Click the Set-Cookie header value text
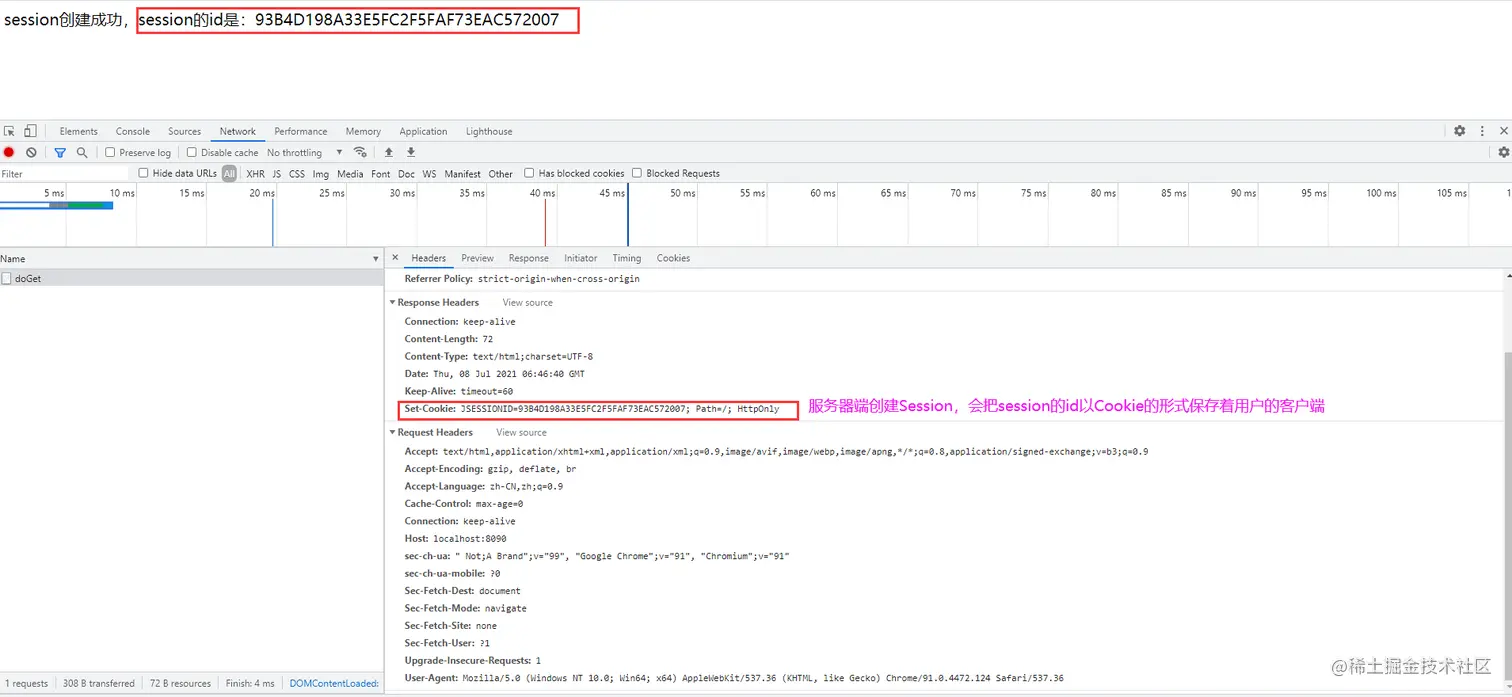The image size is (1512, 697). coord(620,409)
